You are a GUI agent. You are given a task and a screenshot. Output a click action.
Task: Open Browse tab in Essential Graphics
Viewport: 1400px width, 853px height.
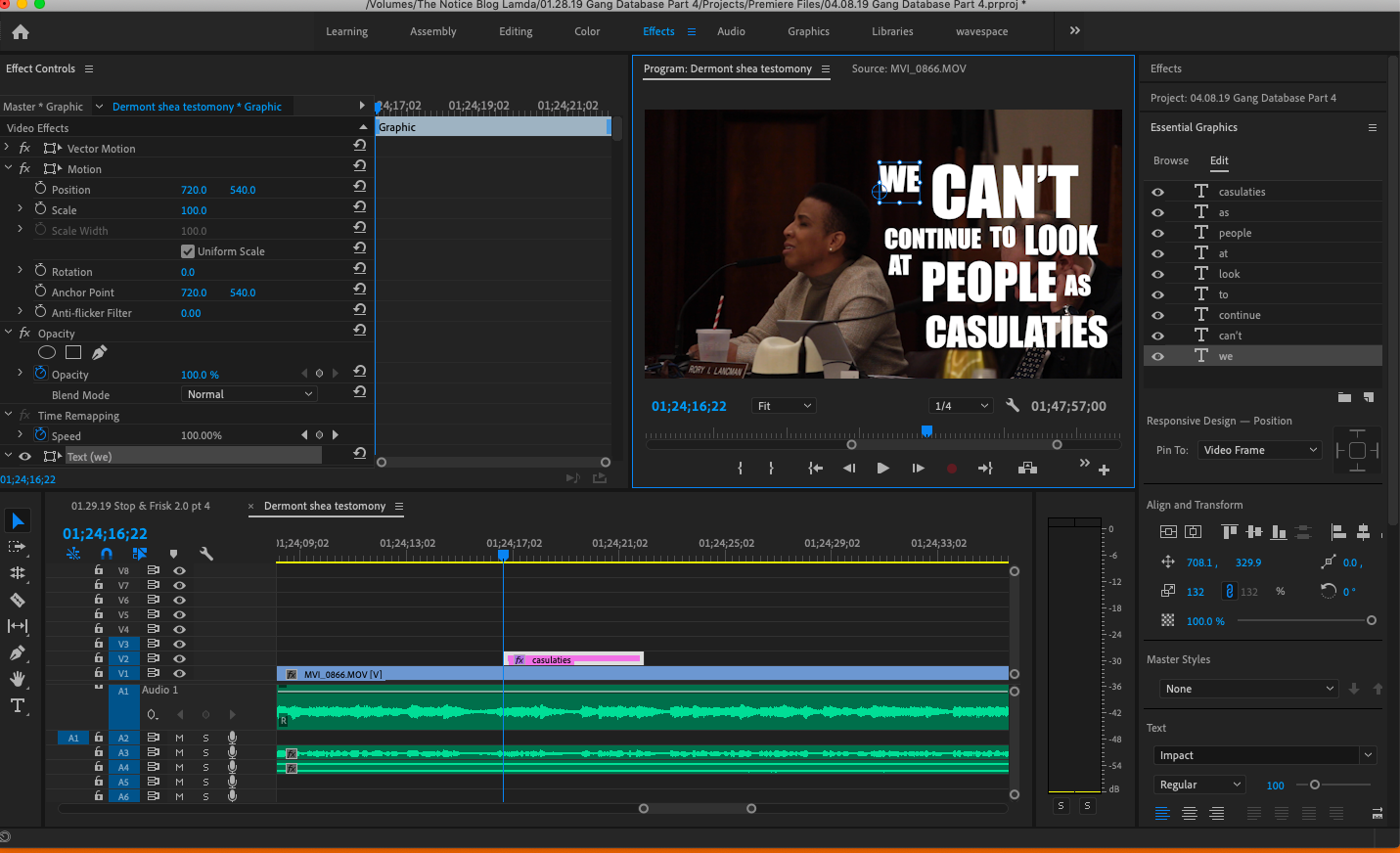pyautogui.click(x=1170, y=160)
